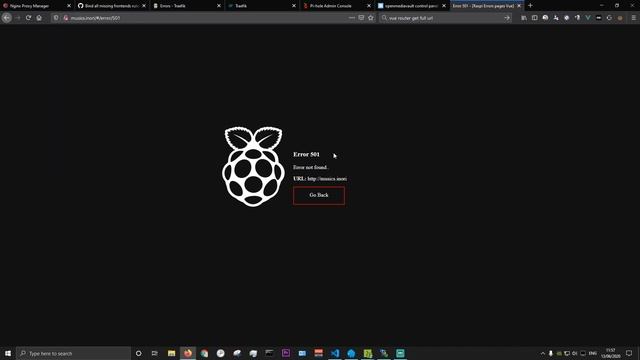Close the Pi-hole Admin Console tab
Viewport: 640px width, 360px height.
click(369, 6)
